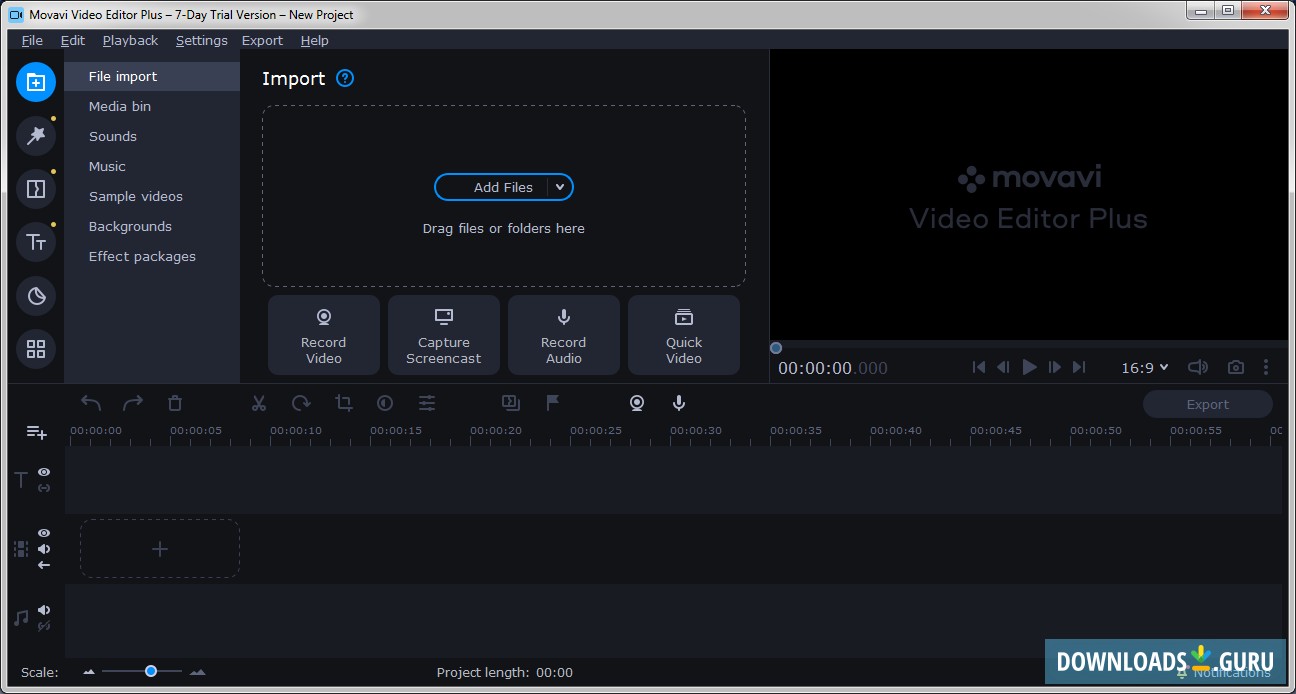Viewport: 1296px width, 694px height.
Task: Open Color Adjustments icon
Action: coord(385,403)
